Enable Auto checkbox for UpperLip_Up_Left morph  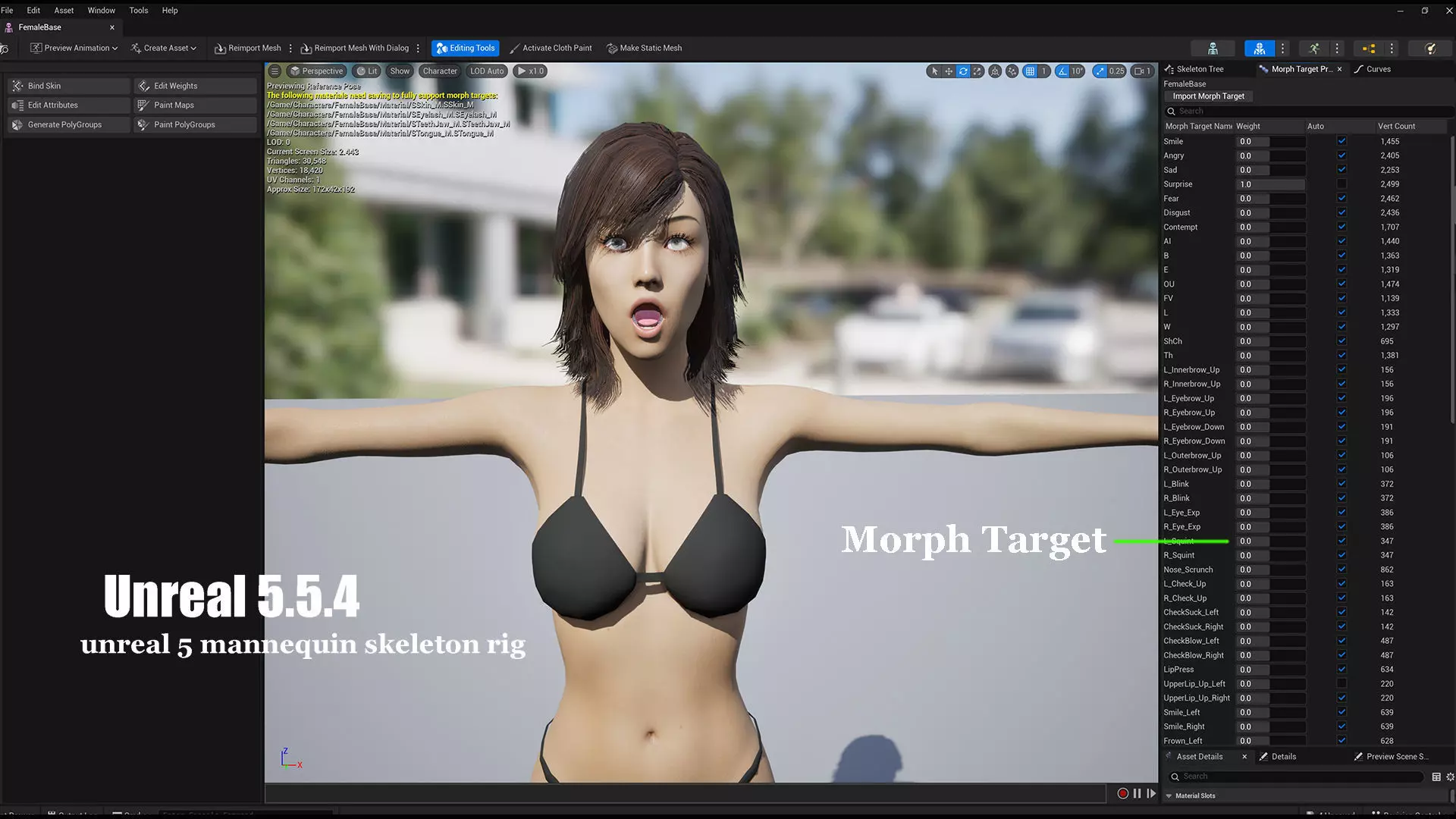1341,683
